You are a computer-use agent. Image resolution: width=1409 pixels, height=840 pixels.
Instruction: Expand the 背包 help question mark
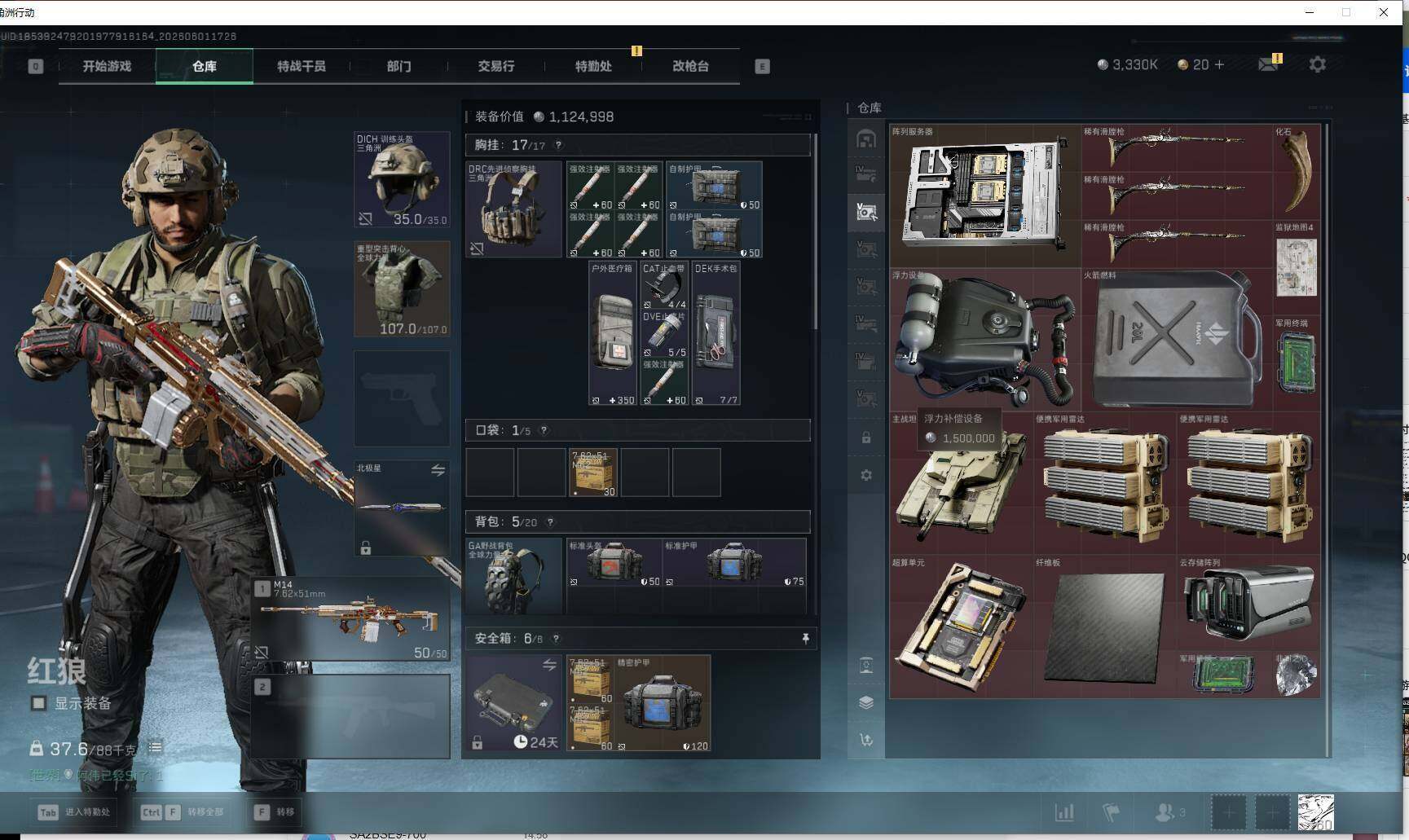pyautogui.click(x=550, y=521)
